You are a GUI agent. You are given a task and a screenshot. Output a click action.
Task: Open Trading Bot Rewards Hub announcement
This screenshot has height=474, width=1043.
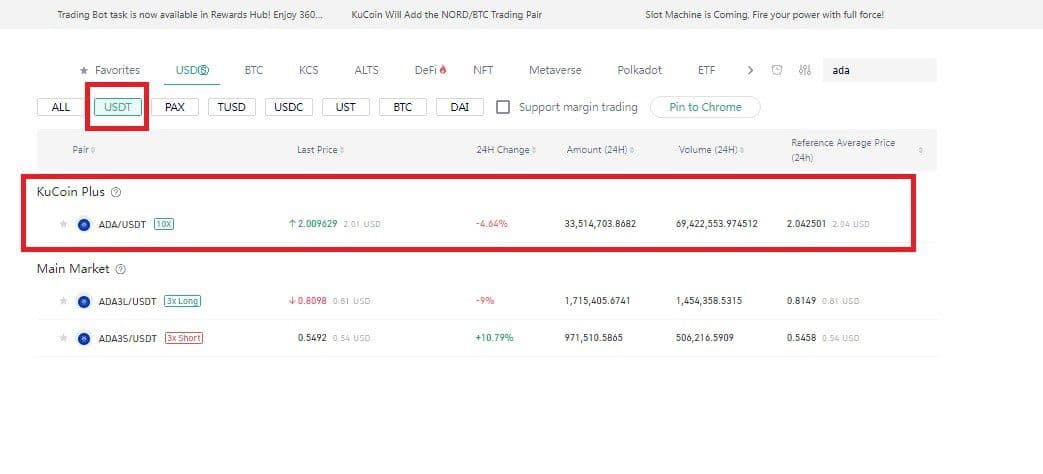[190, 15]
